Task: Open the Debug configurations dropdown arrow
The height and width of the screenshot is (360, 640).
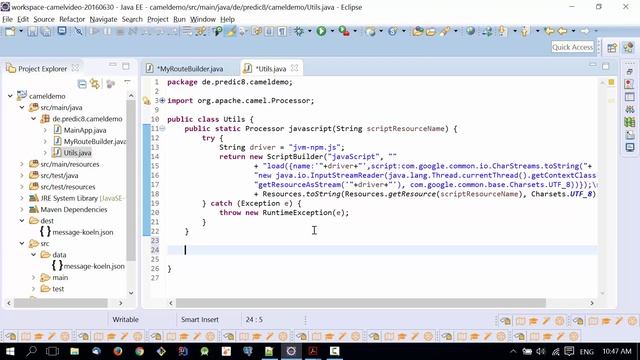Action: (309, 31)
